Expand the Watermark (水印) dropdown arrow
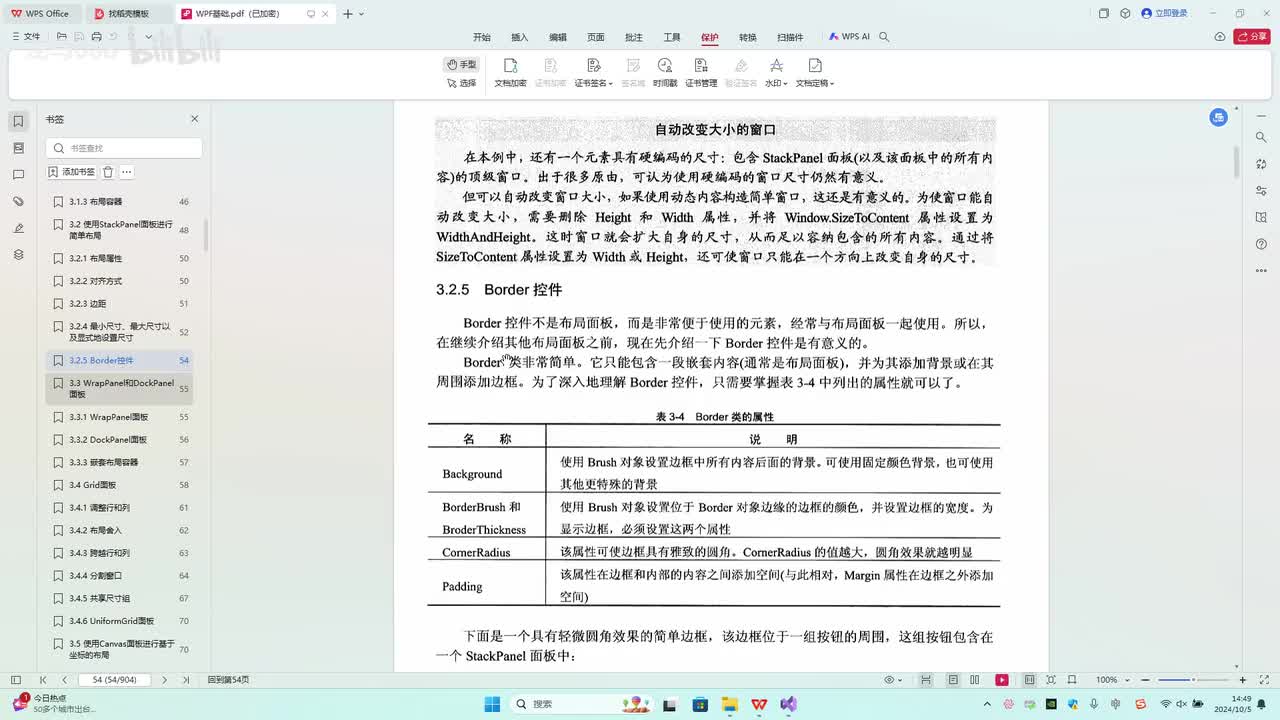Screen dimensions: 1280x720 coord(785,84)
